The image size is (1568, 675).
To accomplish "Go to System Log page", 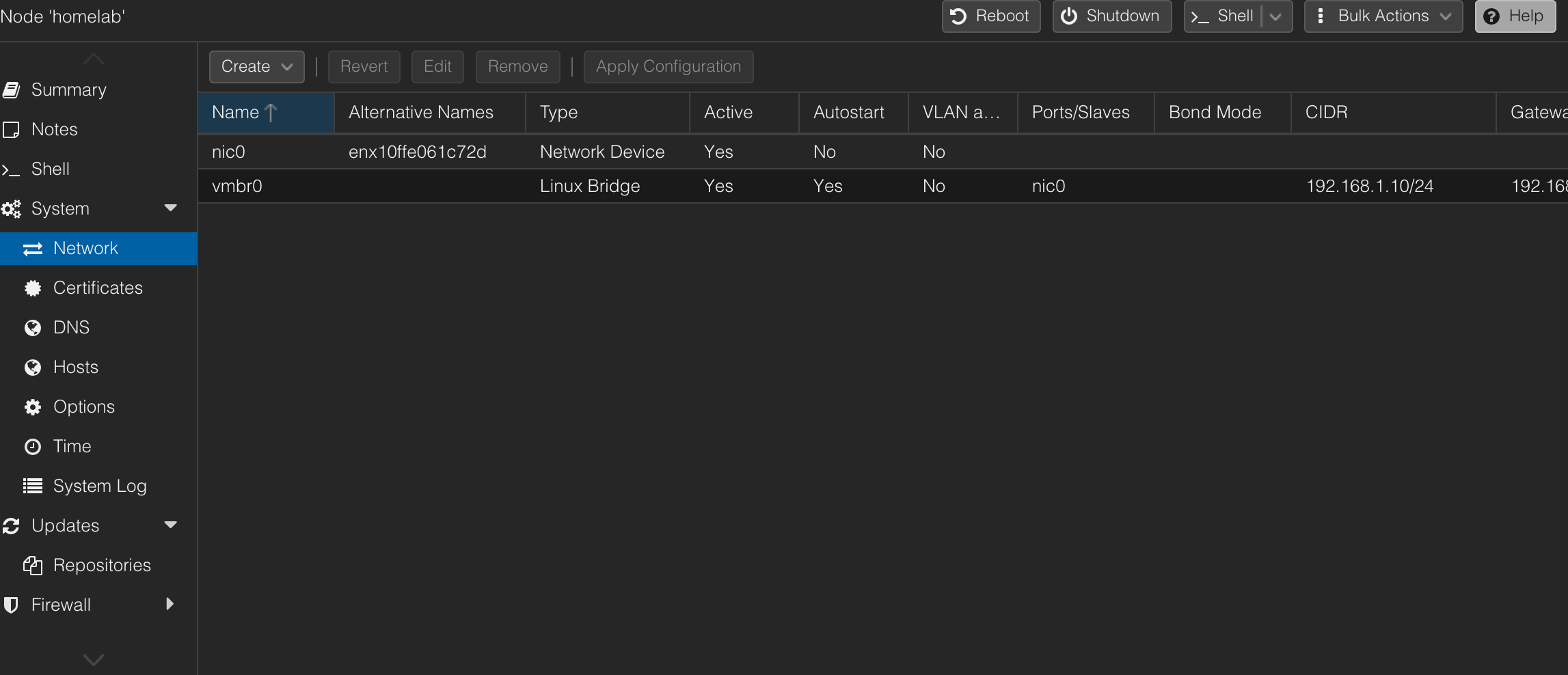I will point(100,486).
